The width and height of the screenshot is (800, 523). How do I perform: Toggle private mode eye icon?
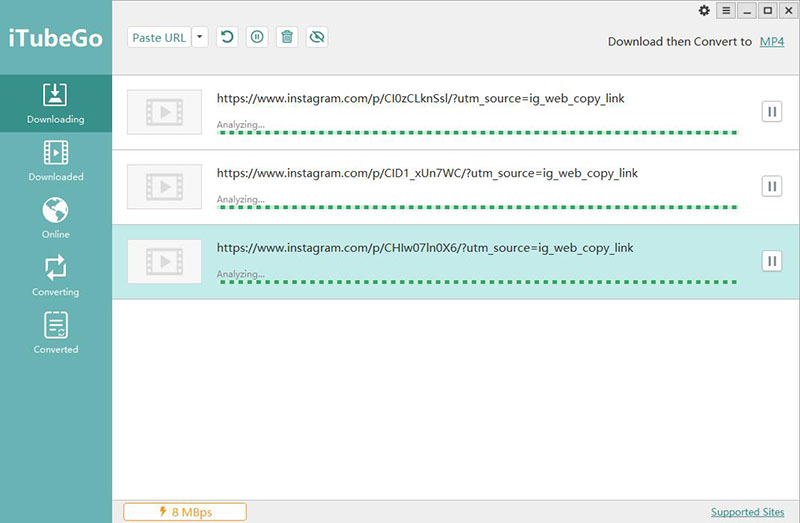[317, 37]
